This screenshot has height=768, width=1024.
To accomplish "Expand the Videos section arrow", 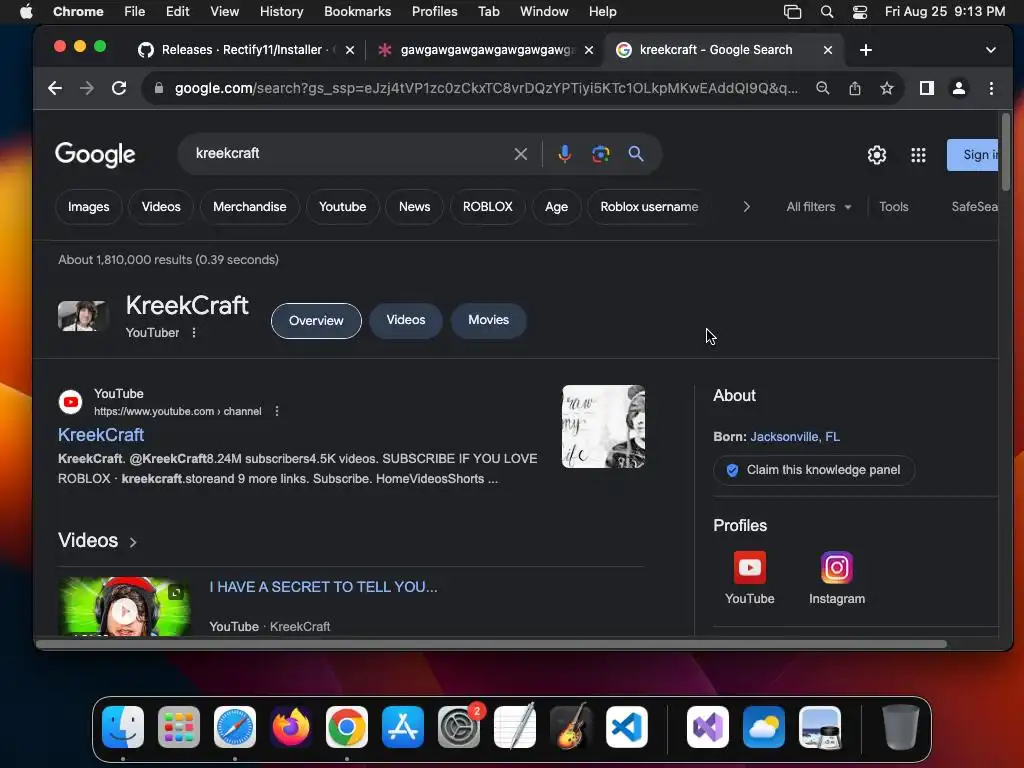I will 133,542.
